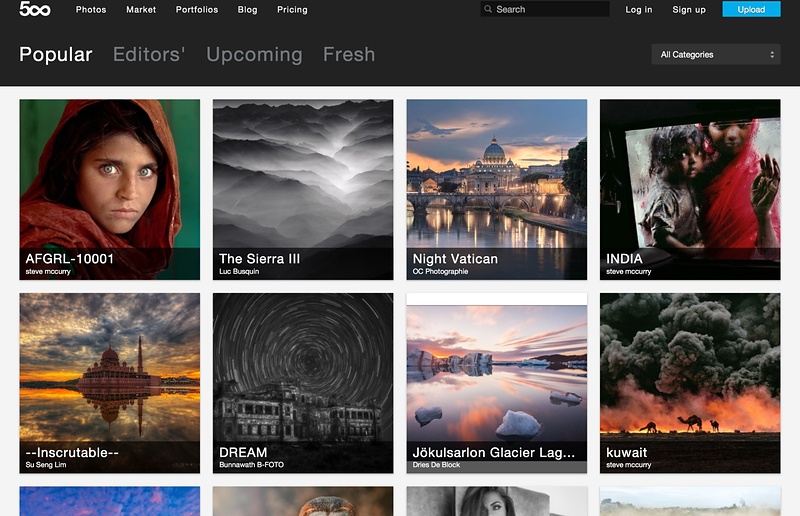Open Portfolios in the navigation bar

(x=196, y=10)
